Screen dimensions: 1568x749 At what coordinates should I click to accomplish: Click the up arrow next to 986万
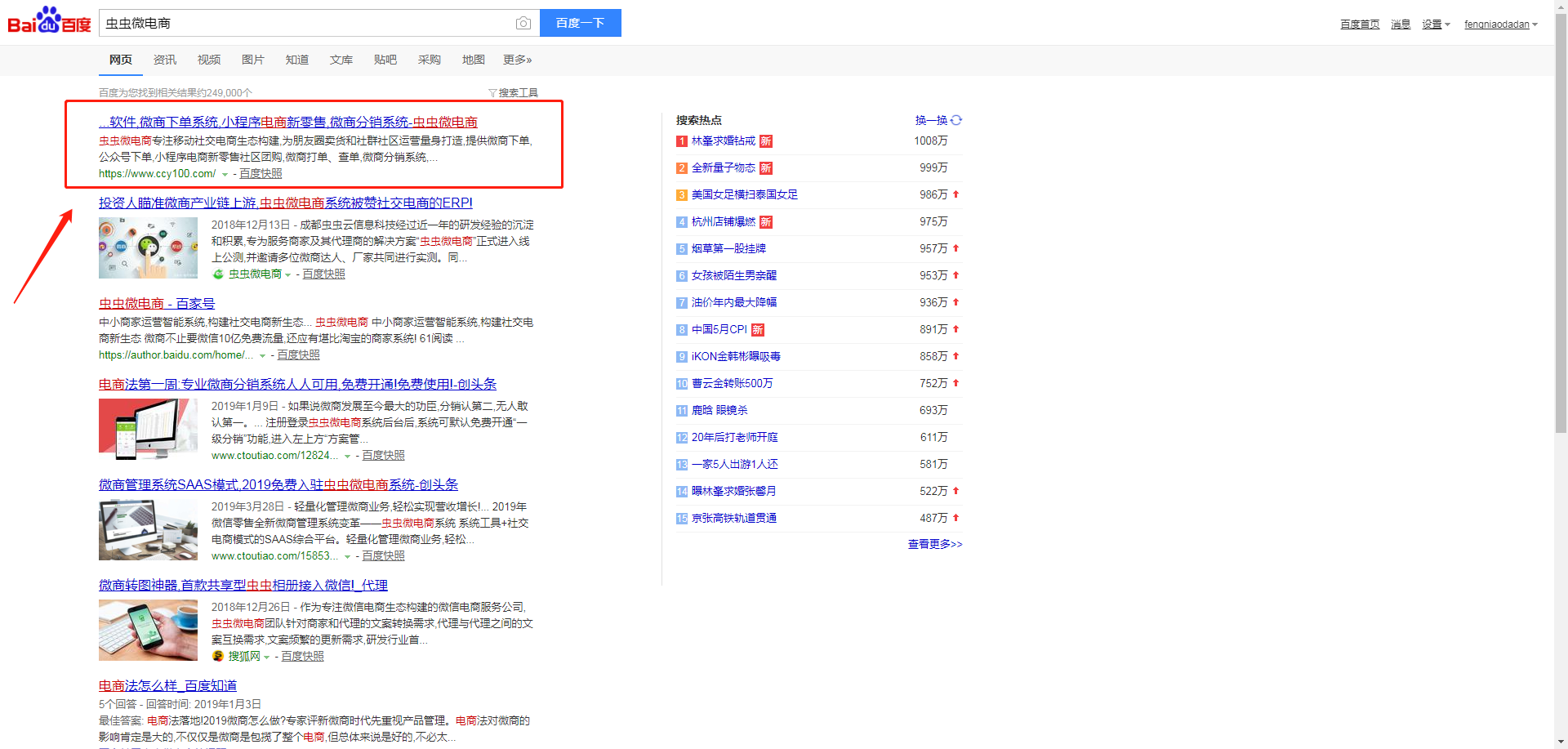pyautogui.click(x=955, y=194)
